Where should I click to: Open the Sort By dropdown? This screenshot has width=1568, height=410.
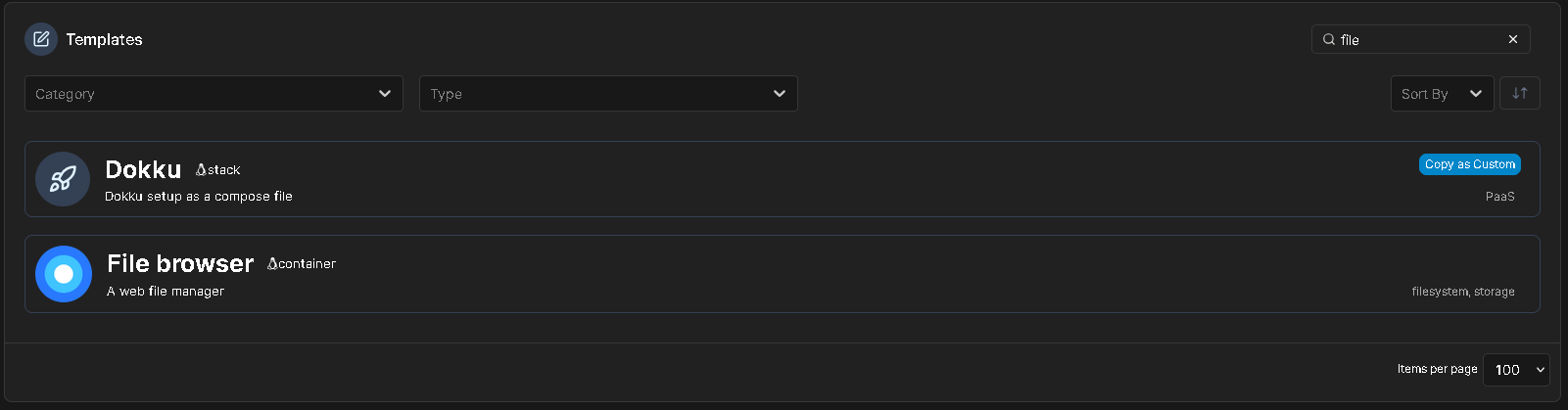1442,94
